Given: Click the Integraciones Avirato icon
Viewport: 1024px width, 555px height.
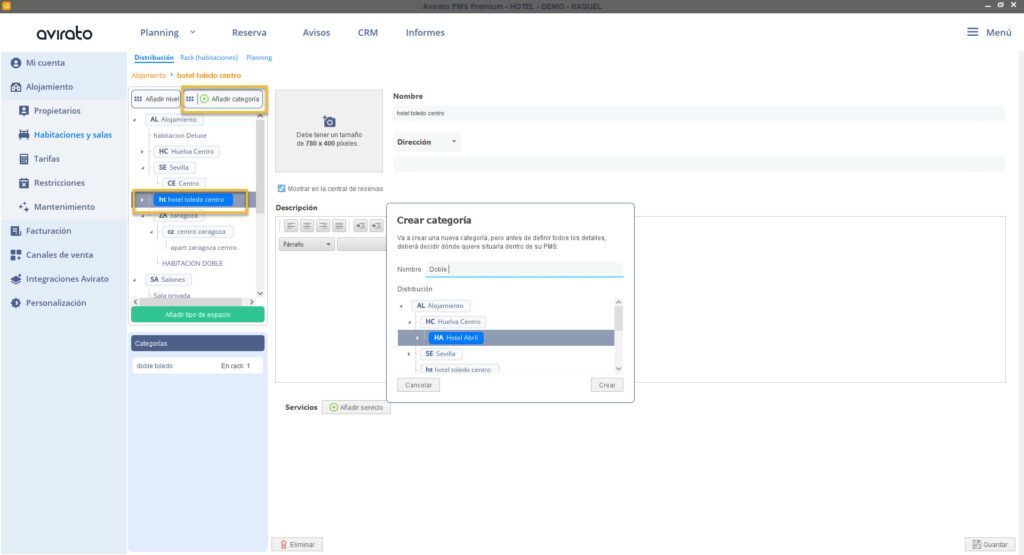Looking at the screenshot, I should click(16, 279).
